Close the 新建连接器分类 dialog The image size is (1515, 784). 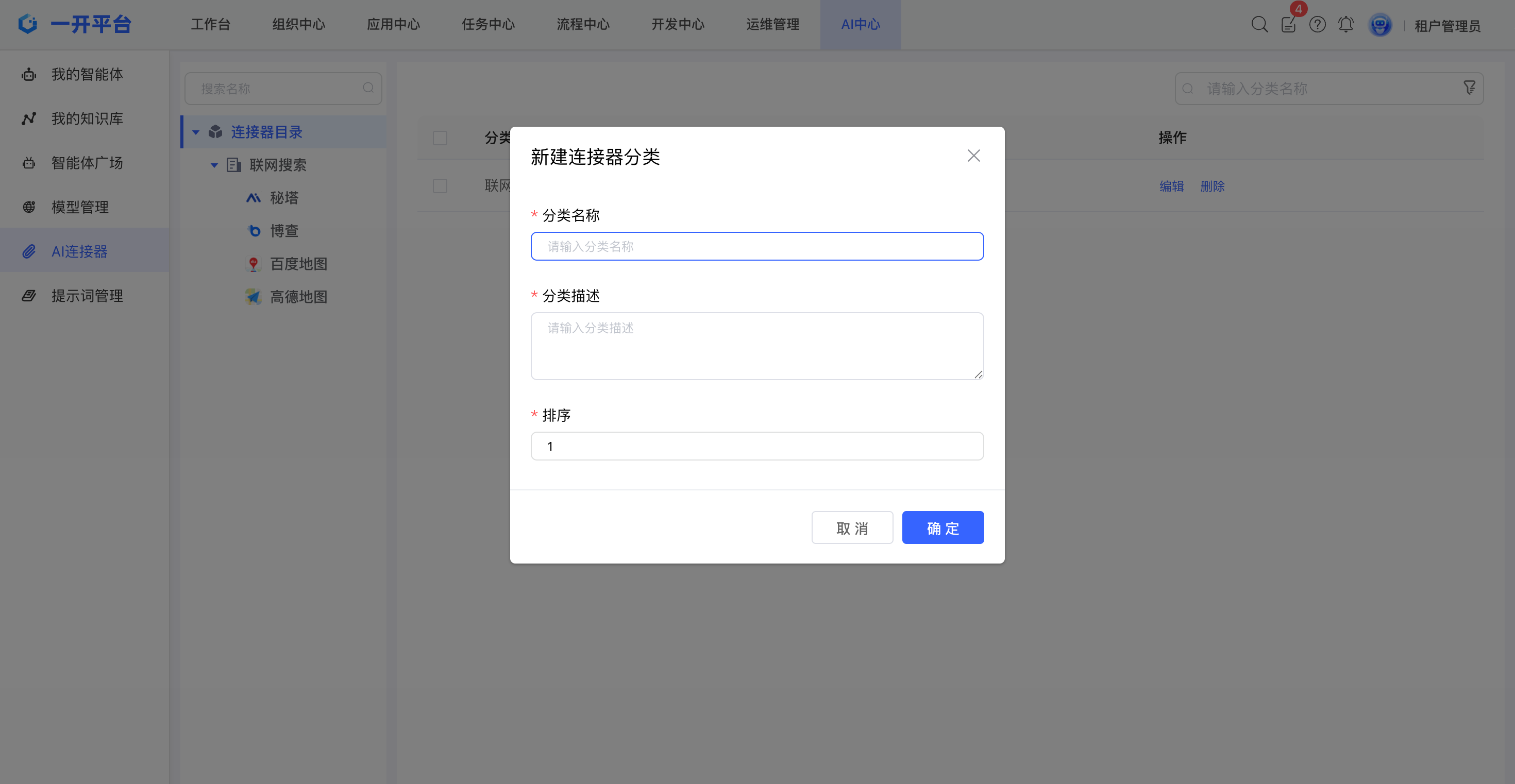tap(973, 156)
